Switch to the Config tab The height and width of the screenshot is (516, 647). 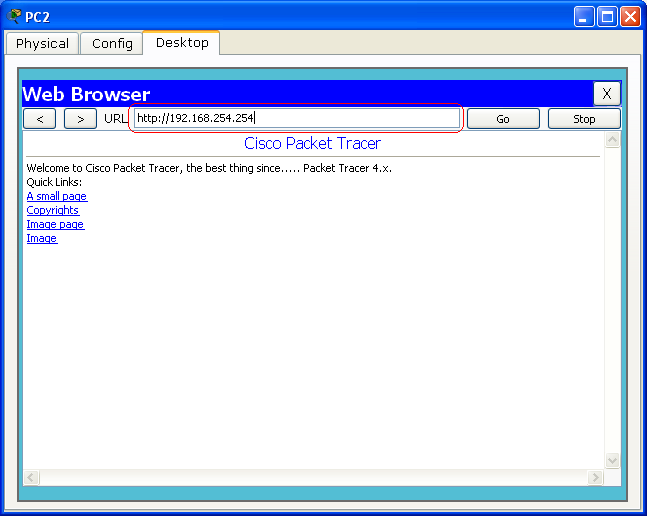click(112, 43)
